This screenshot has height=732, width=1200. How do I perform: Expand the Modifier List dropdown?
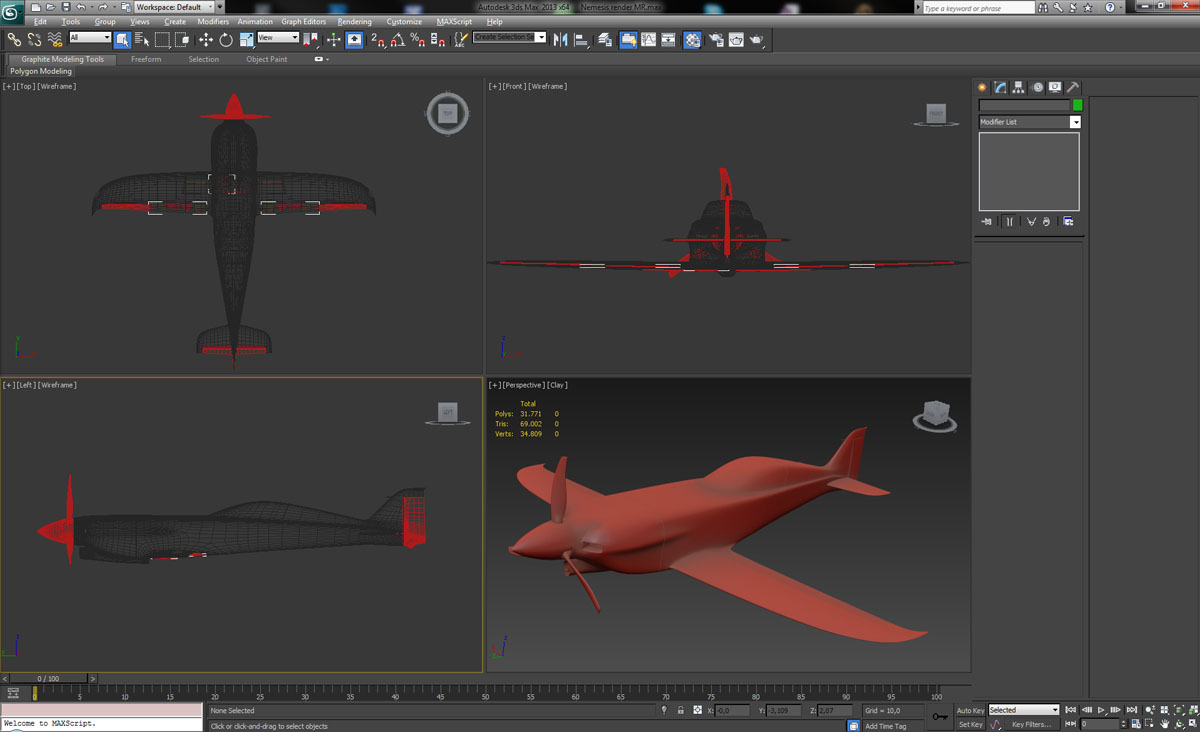(1075, 122)
